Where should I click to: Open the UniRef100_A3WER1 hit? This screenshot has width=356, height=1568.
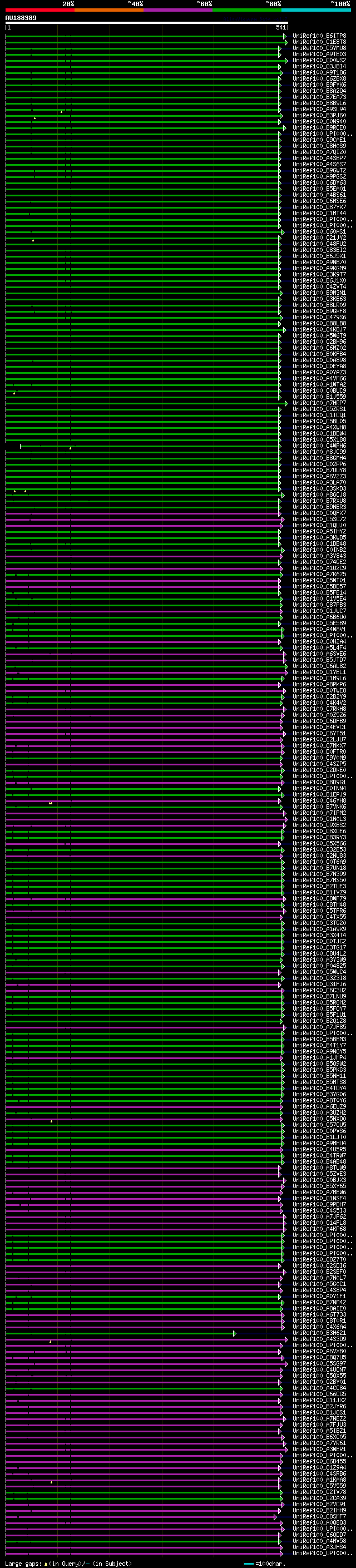[319, 1450]
